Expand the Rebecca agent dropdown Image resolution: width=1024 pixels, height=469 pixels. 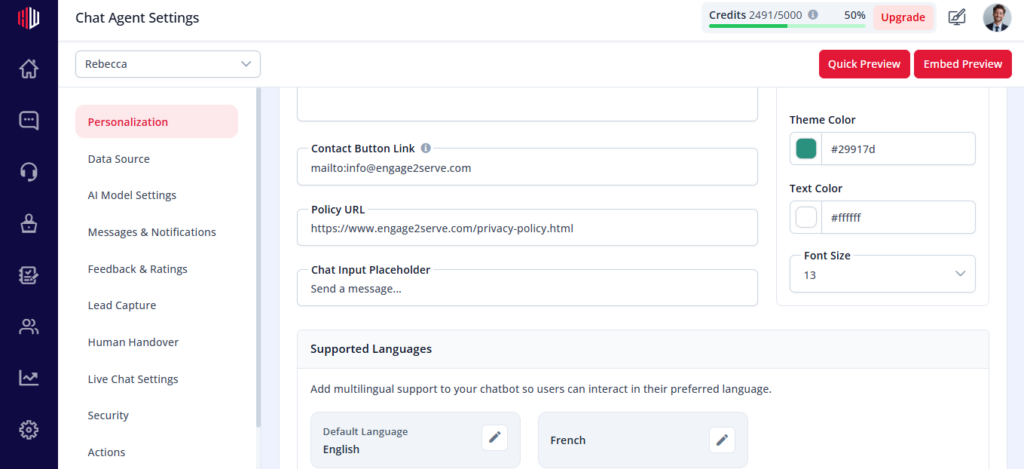168,64
